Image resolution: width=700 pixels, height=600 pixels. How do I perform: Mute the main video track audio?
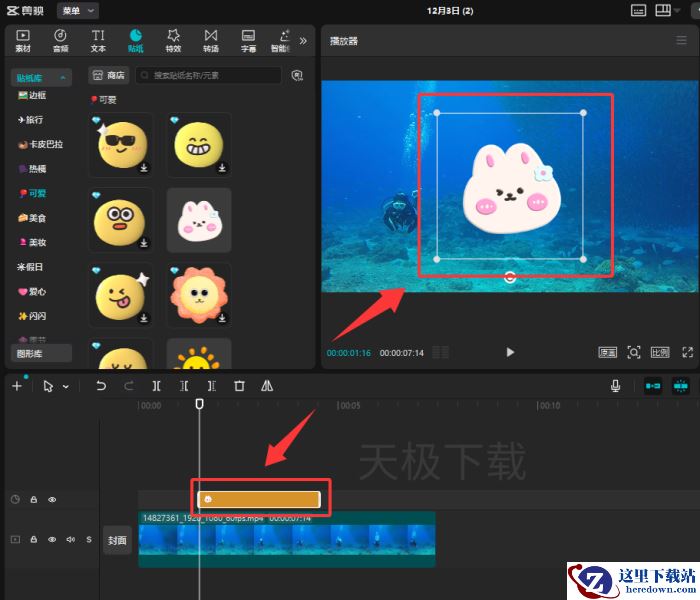[x=71, y=539]
